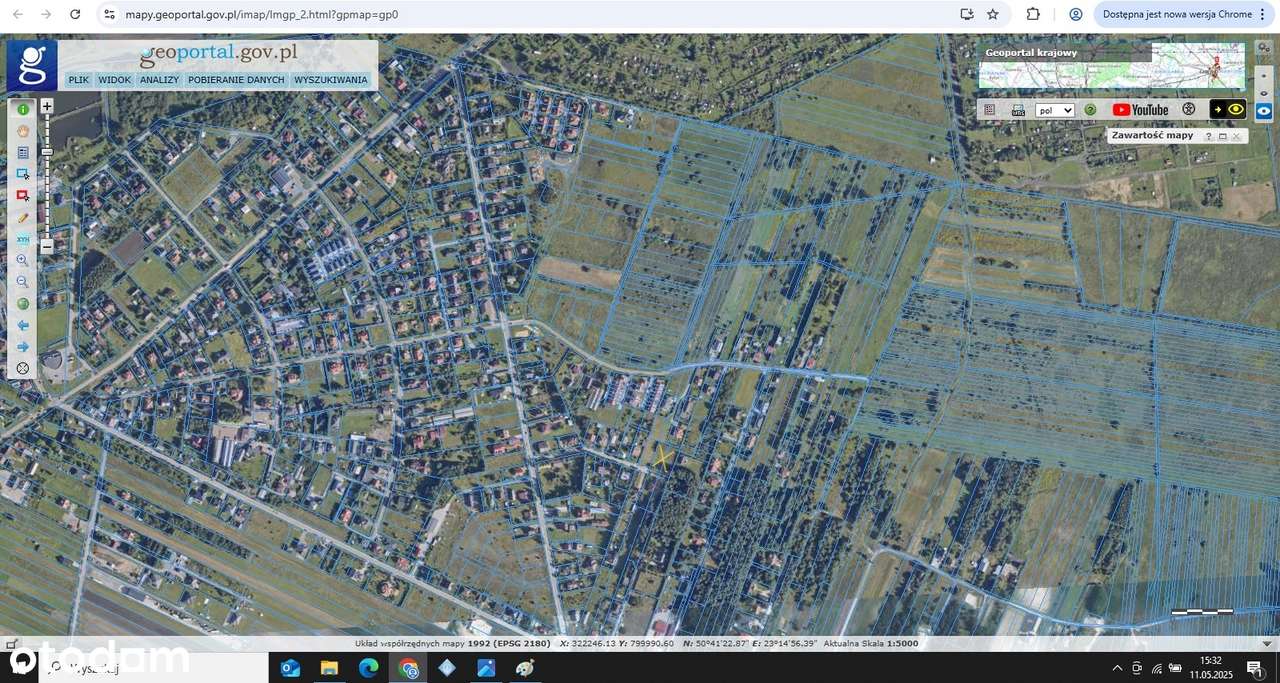Open map settings gears icon top-right
The image size is (1280, 683).
tap(1264, 46)
